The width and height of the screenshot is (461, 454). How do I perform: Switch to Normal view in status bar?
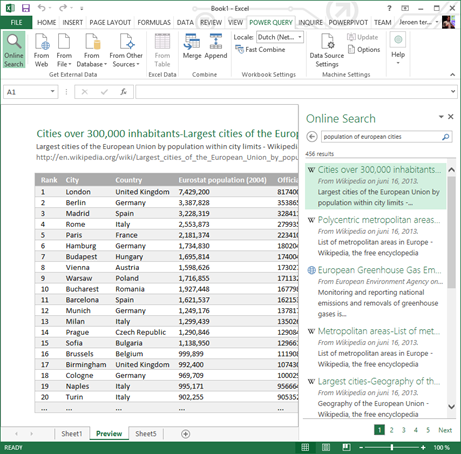pos(305,447)
